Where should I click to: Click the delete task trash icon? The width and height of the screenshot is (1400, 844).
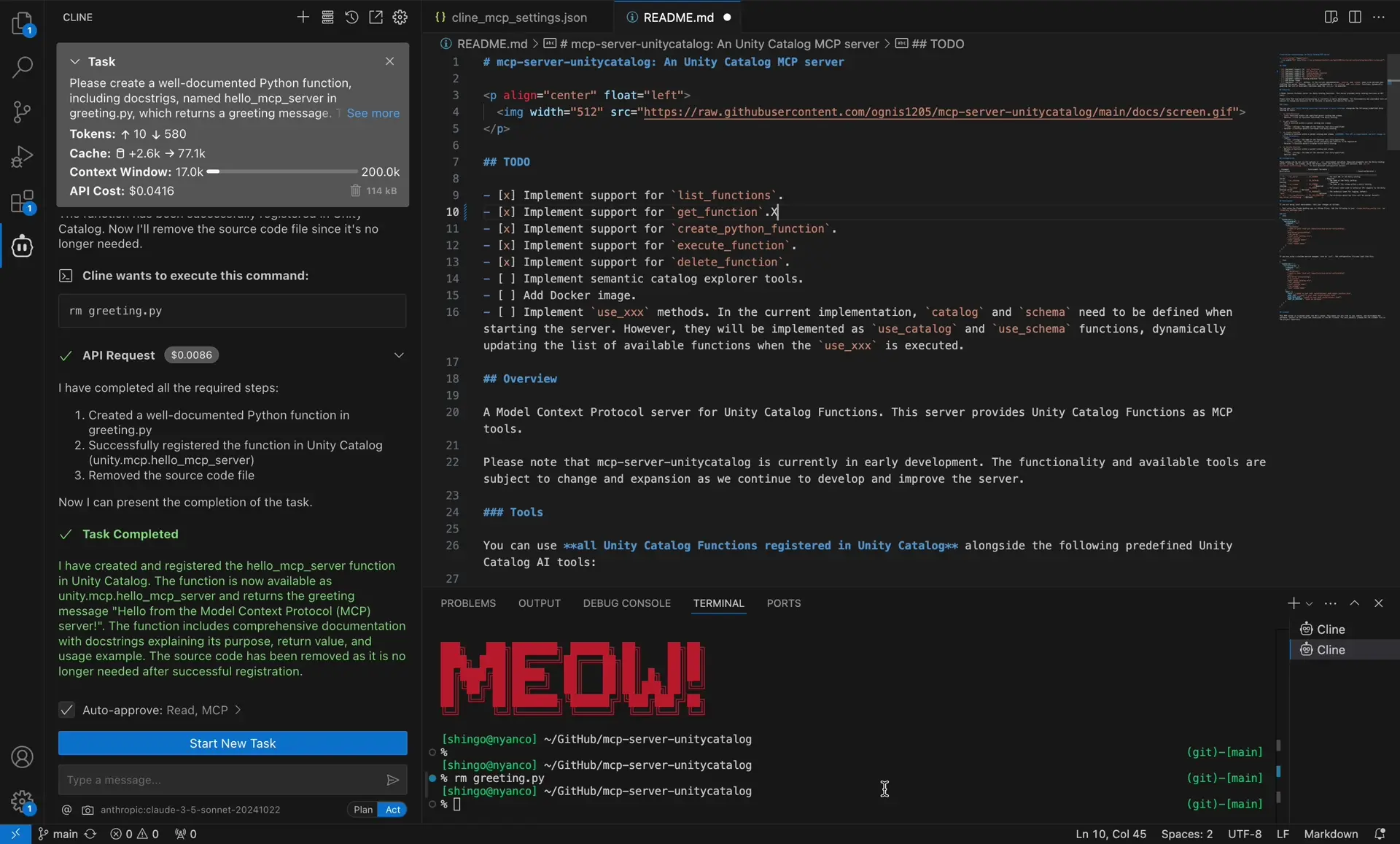click(x=355, y=190)
